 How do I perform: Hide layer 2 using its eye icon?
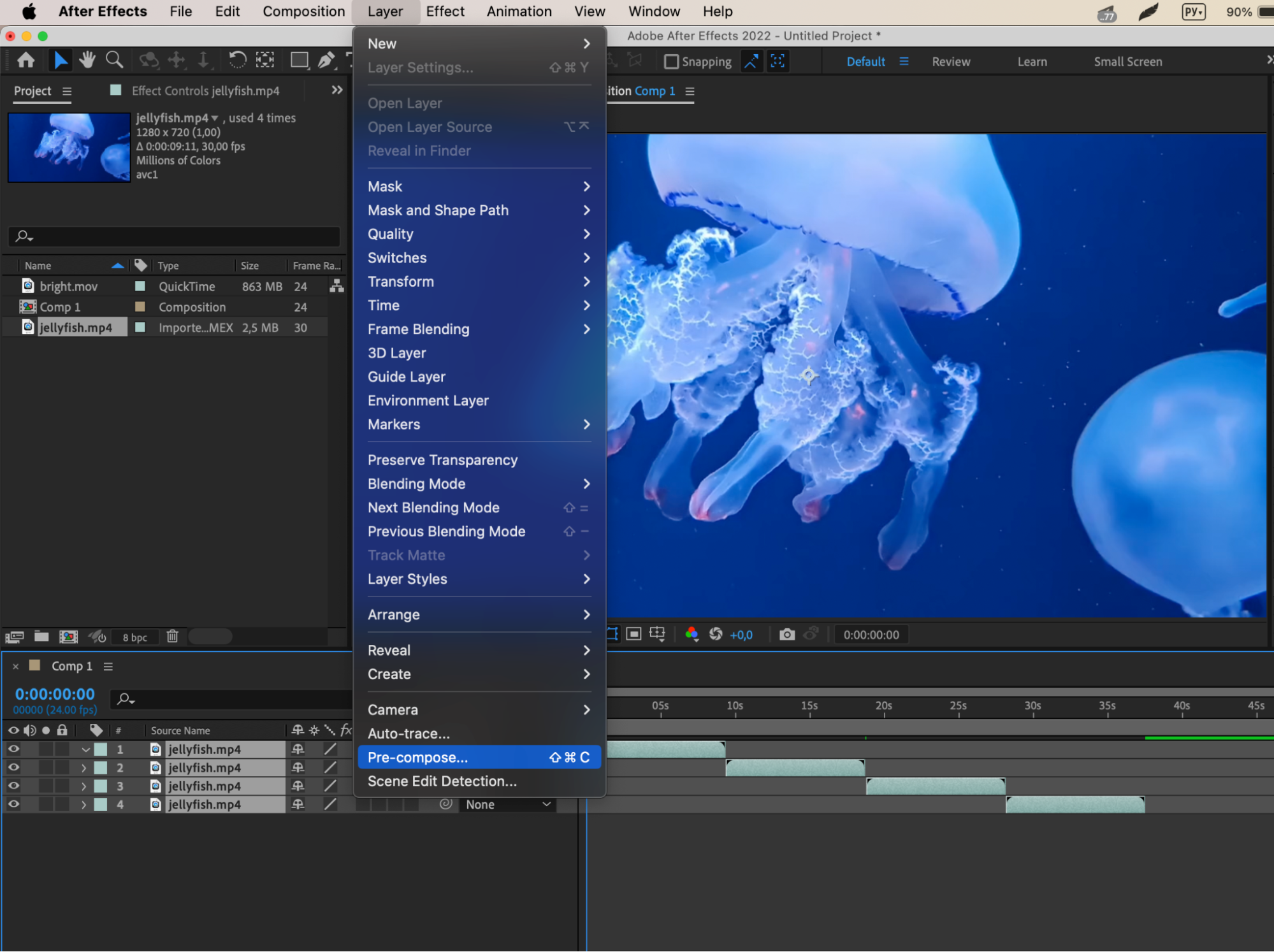(13, 767)
